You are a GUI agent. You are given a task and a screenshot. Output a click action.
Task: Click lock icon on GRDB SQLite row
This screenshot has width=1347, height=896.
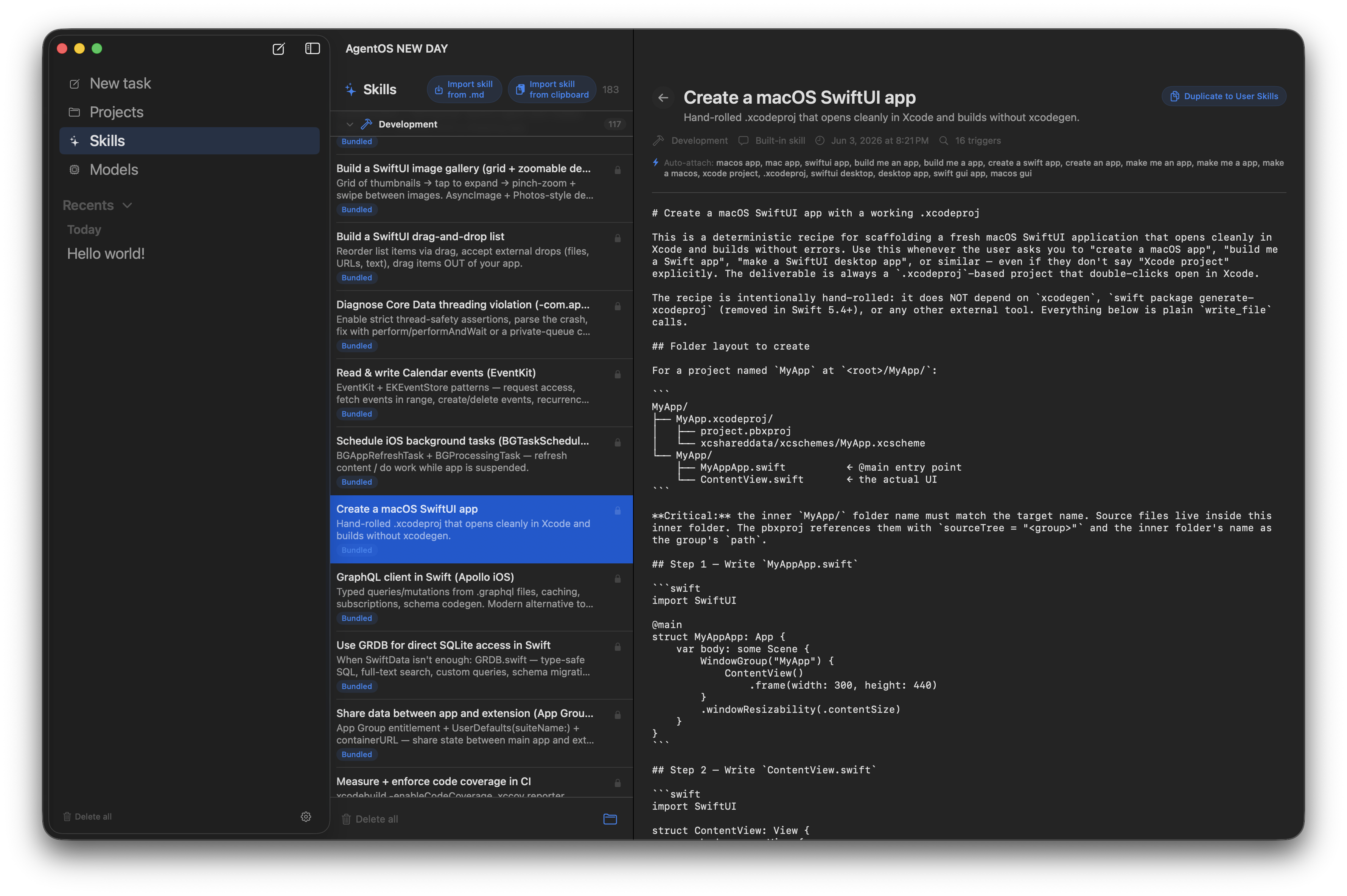coord(618,646)
